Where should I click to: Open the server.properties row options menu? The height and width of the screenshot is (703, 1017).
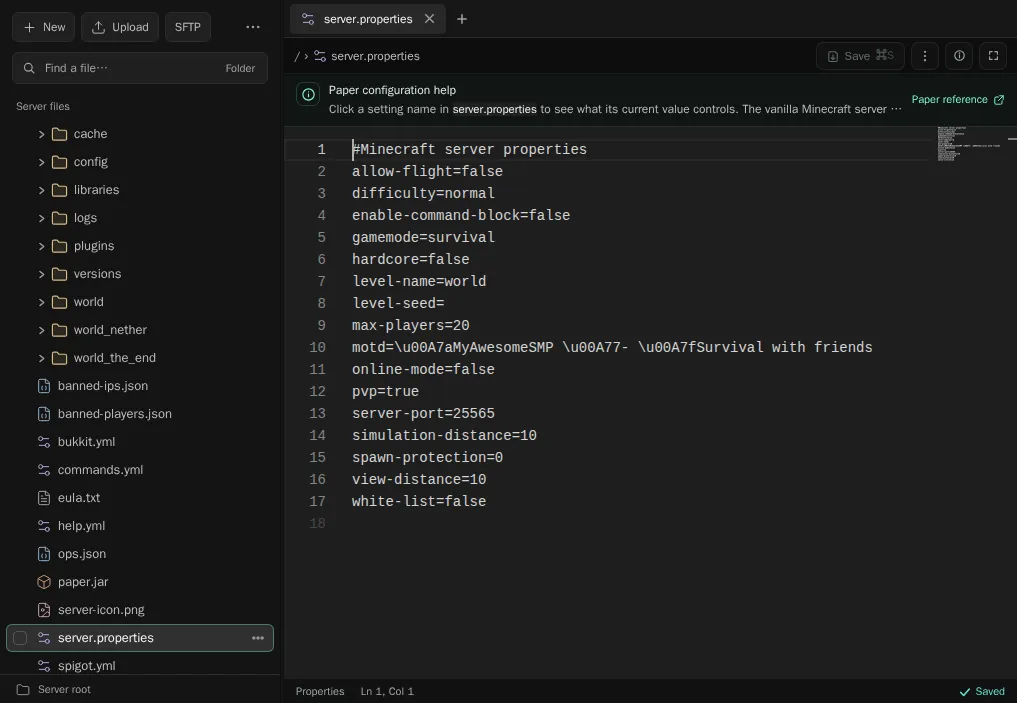(x=257, y=638)
